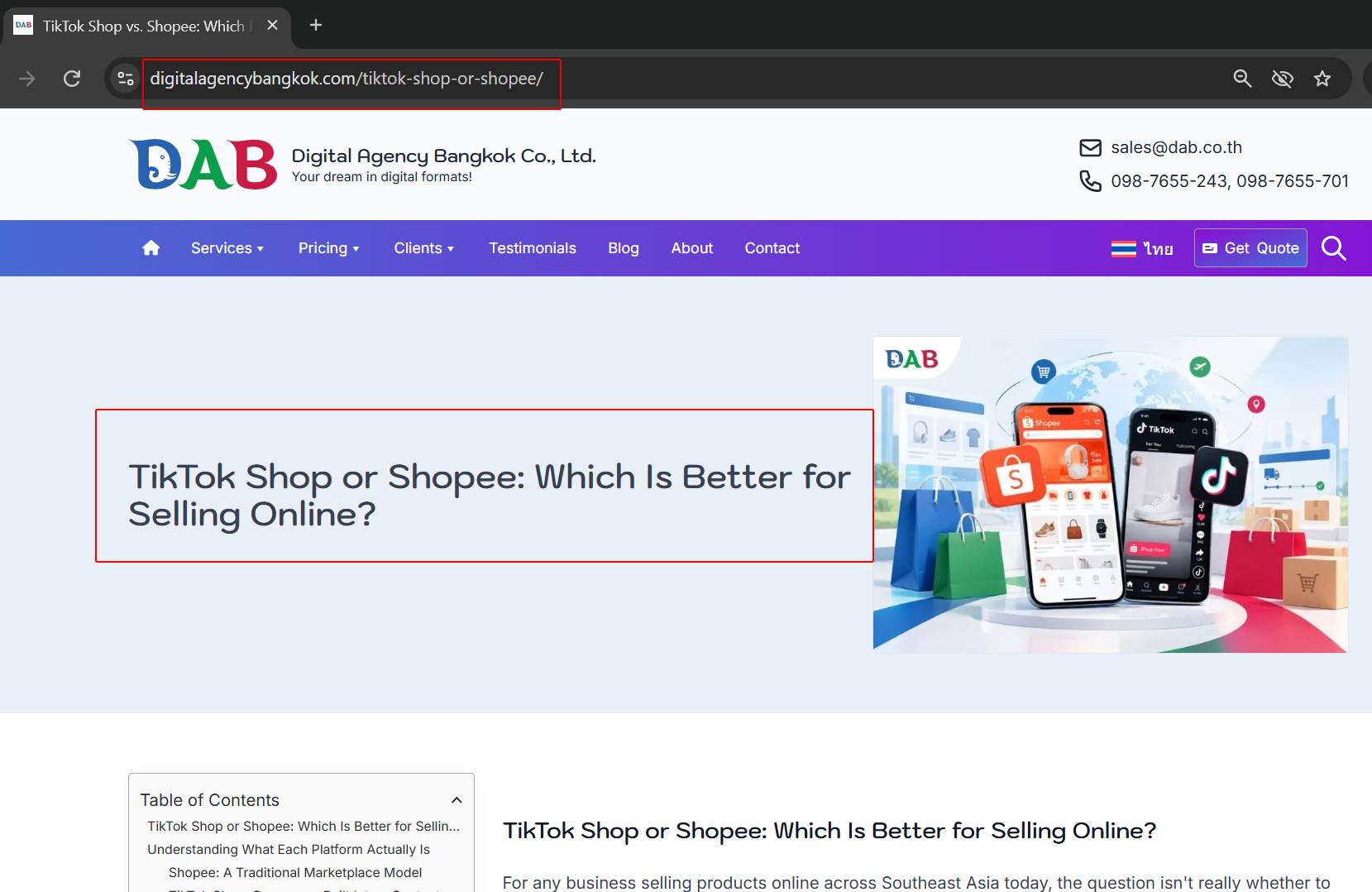Expand the Services dropdown menu
Viewport: 1372px width, 892px height.
pyautogui.click(x=227, y=248)
